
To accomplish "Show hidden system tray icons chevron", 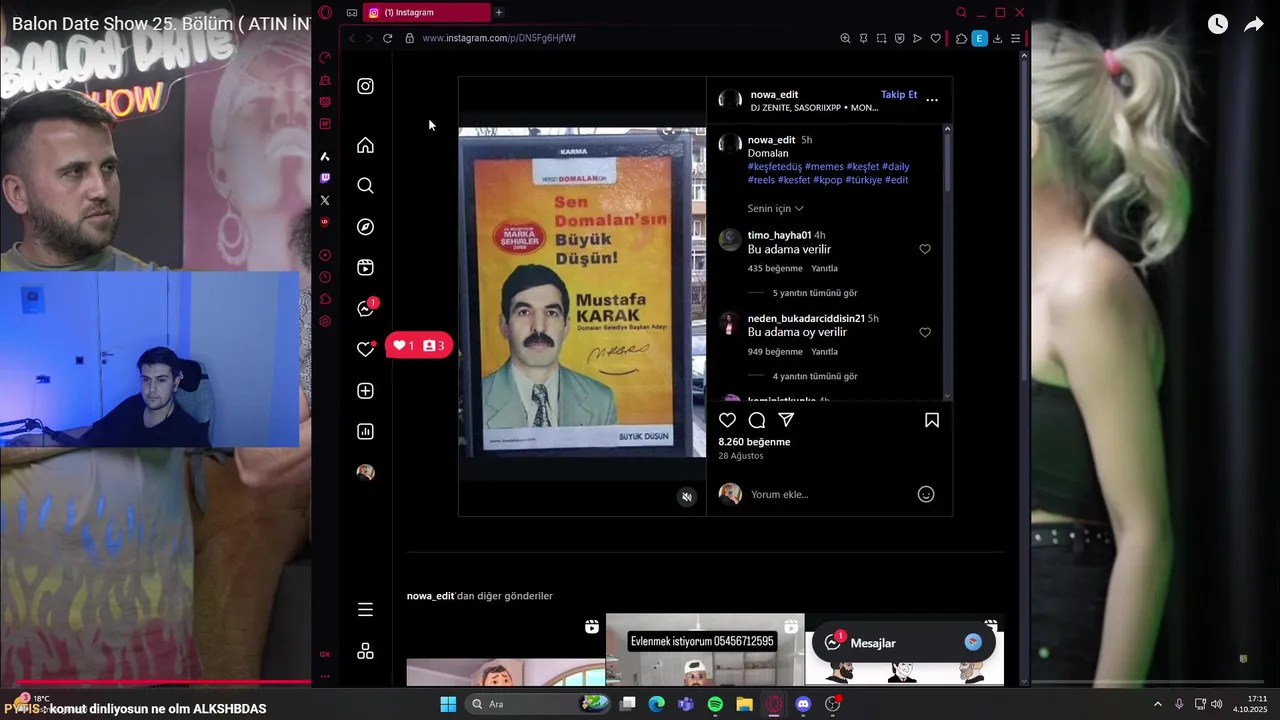I will pyautogui.click(x=1158, y=704).
